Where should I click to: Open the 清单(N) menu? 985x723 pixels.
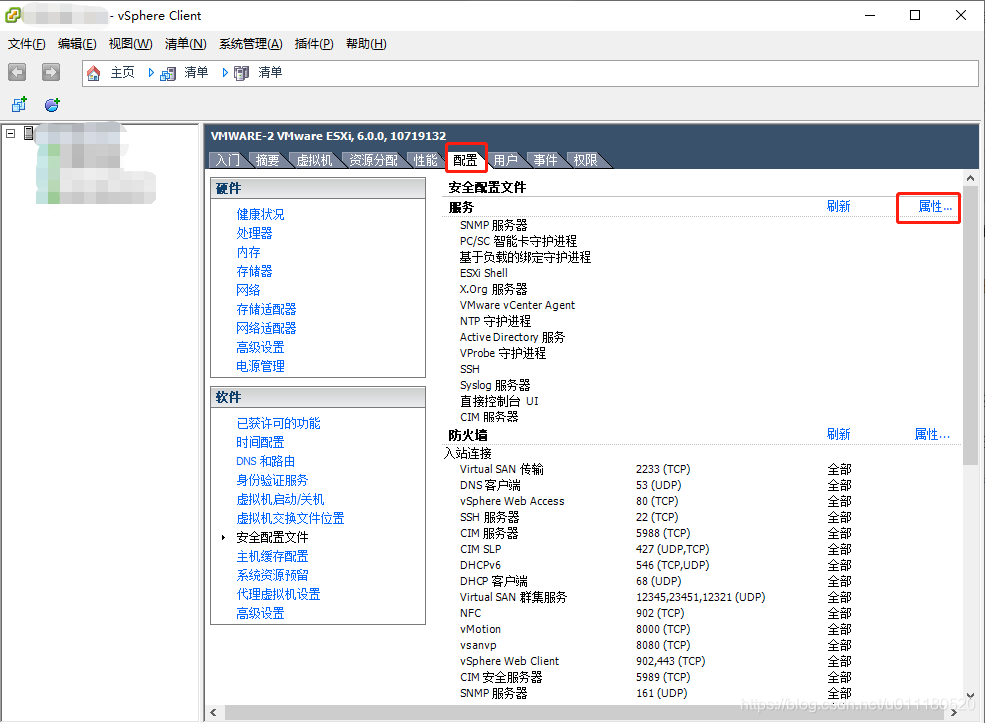185,44
